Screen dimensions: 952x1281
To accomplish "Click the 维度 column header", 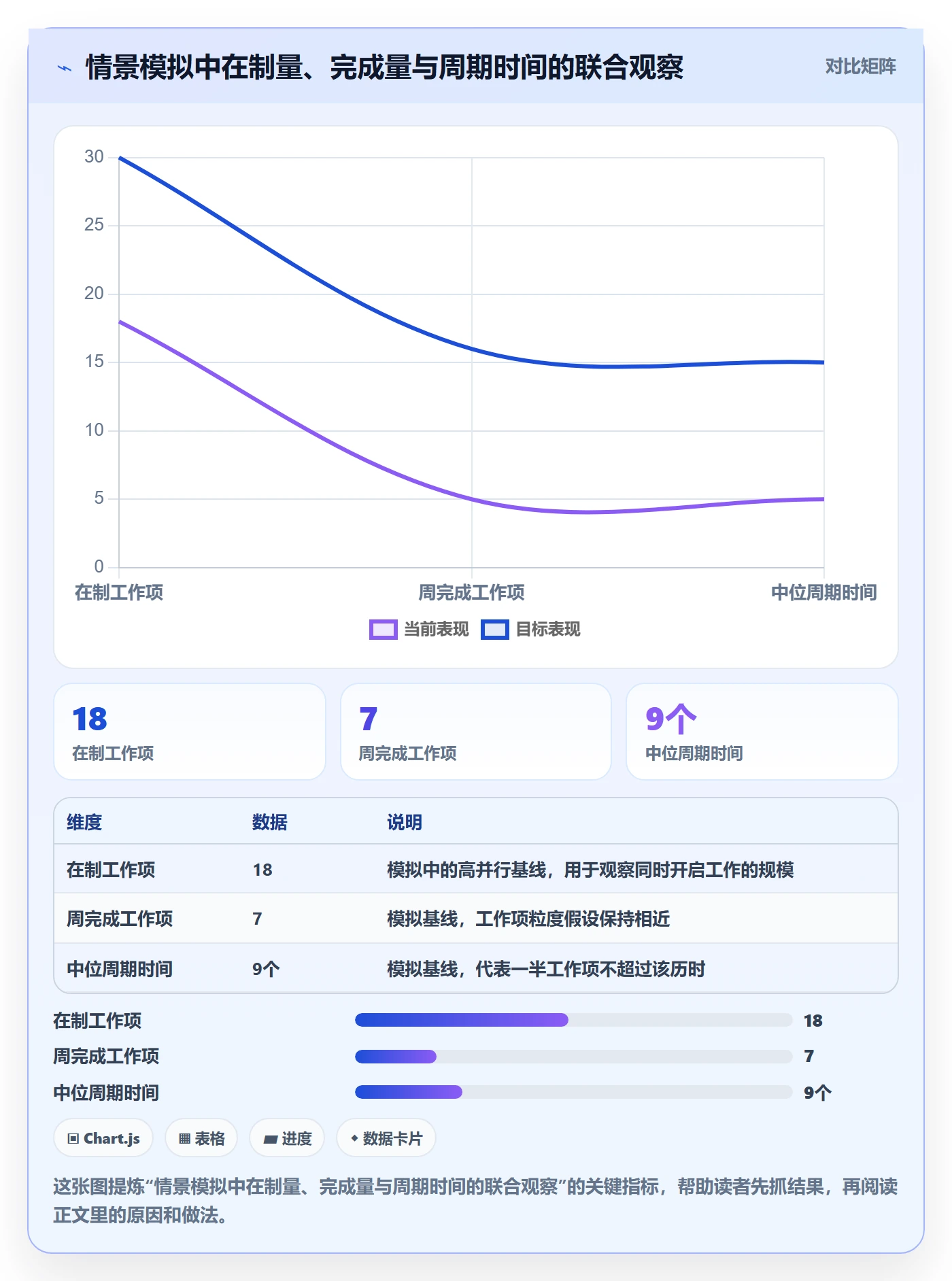I will click(x=84, y=823).
